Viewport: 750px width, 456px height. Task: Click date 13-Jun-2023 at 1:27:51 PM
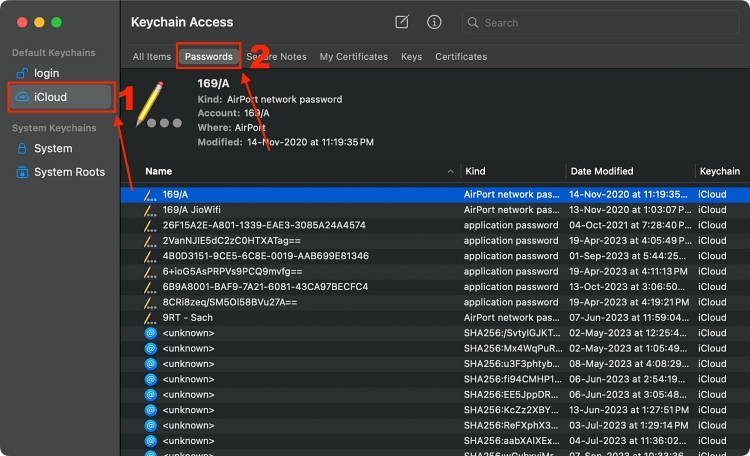click(629, 410)
